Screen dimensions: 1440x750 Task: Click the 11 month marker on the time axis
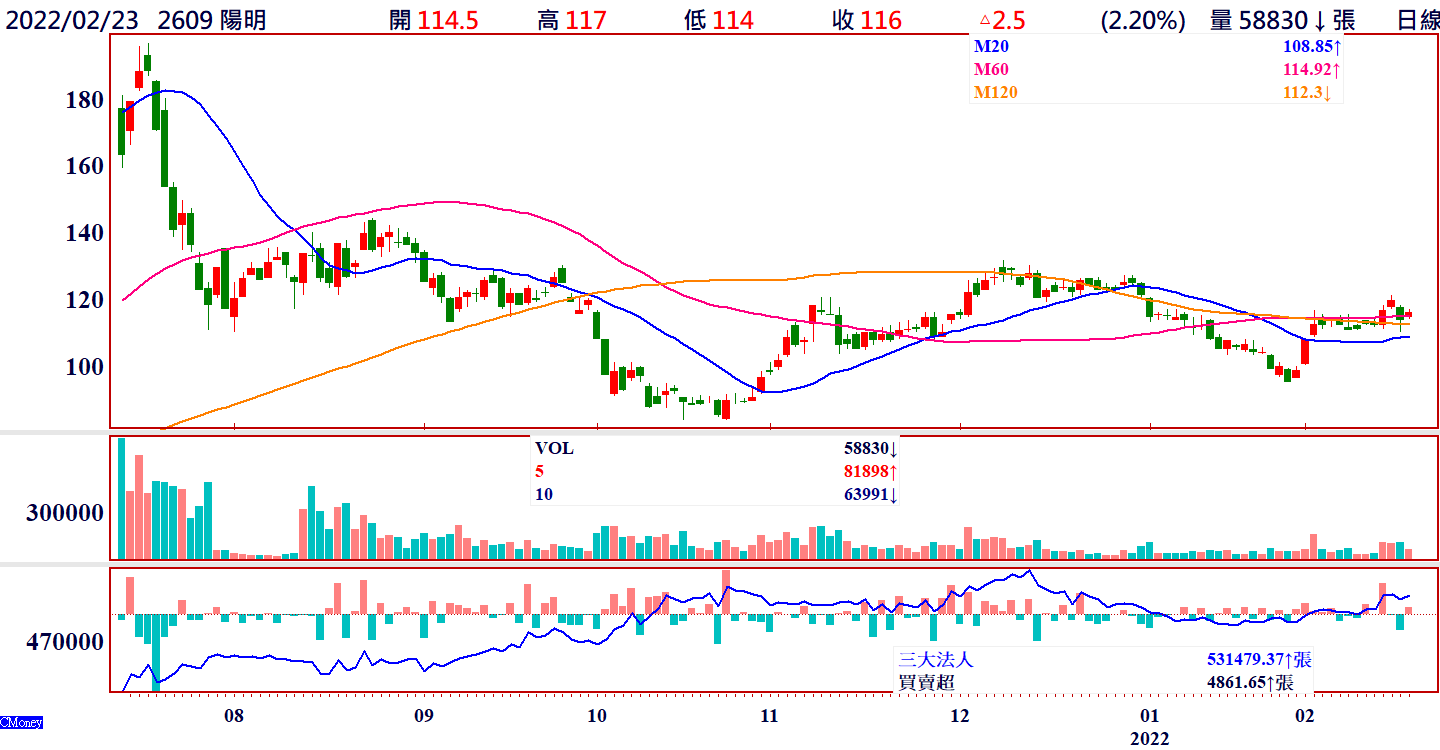(x=769, y=715)
